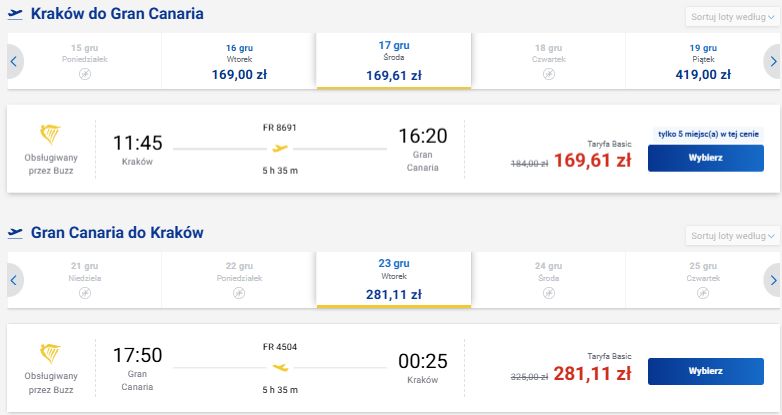782x415 pixels.
Task: Open sort dropdown for Gran Canaria to Kraków
Action: point(733,236)
